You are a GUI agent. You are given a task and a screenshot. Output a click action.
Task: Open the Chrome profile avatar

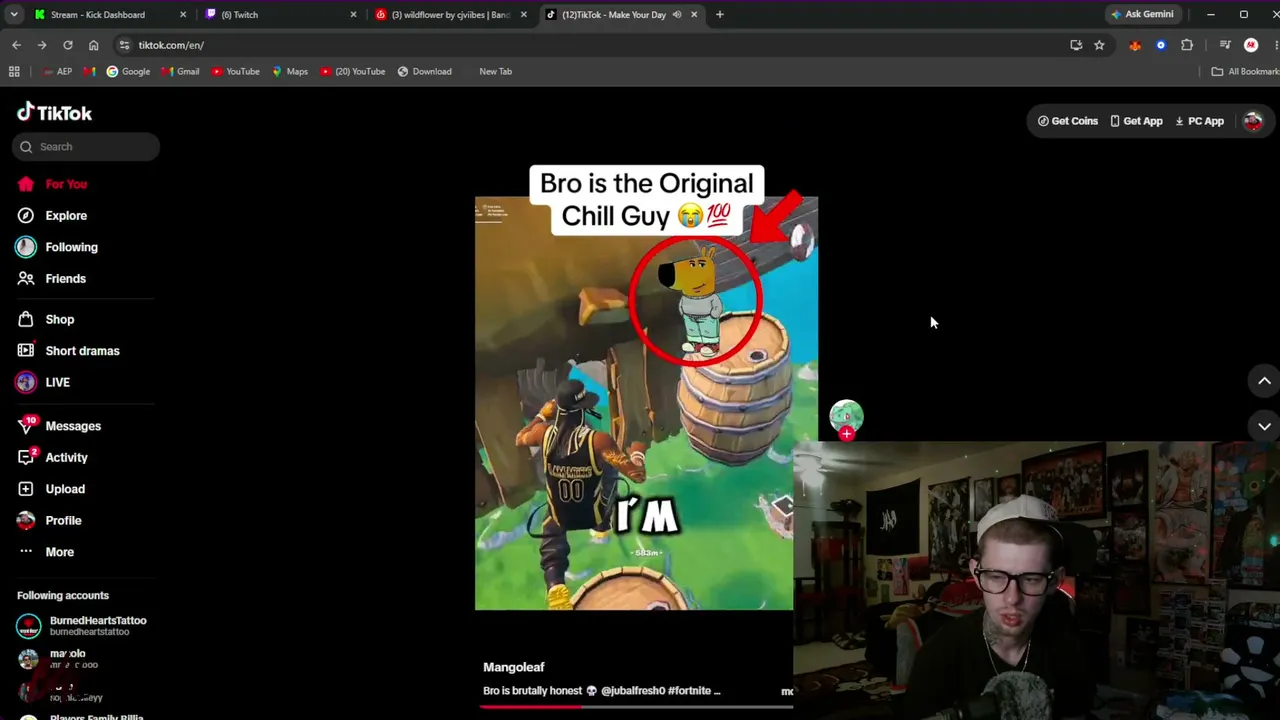click(x=1251, y=45)
